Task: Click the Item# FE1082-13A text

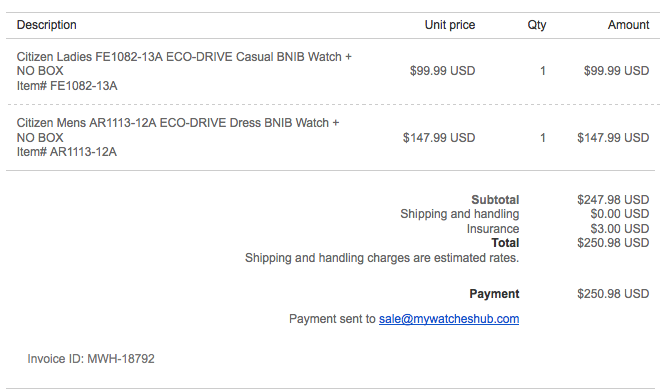Action: click(x=67, y=86)
